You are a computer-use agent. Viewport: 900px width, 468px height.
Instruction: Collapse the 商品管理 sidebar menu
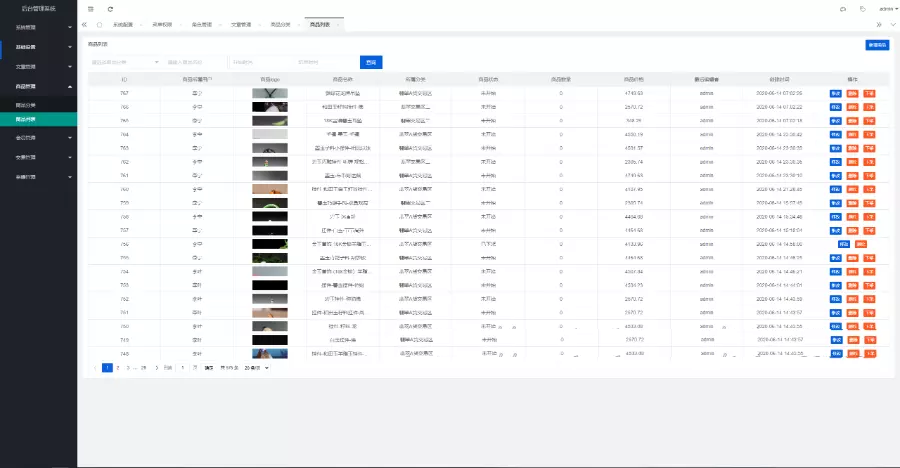coord(38,87)
